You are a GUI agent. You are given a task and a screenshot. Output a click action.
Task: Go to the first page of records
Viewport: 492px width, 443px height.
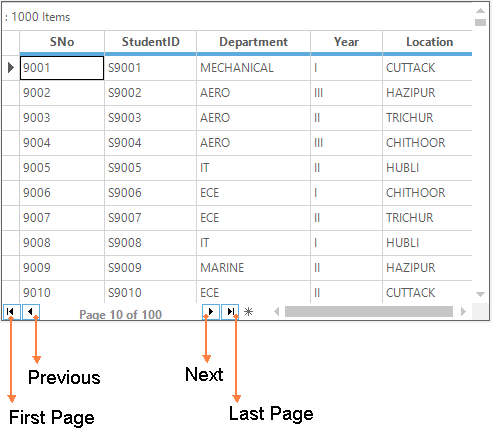[x=12, y=312]
